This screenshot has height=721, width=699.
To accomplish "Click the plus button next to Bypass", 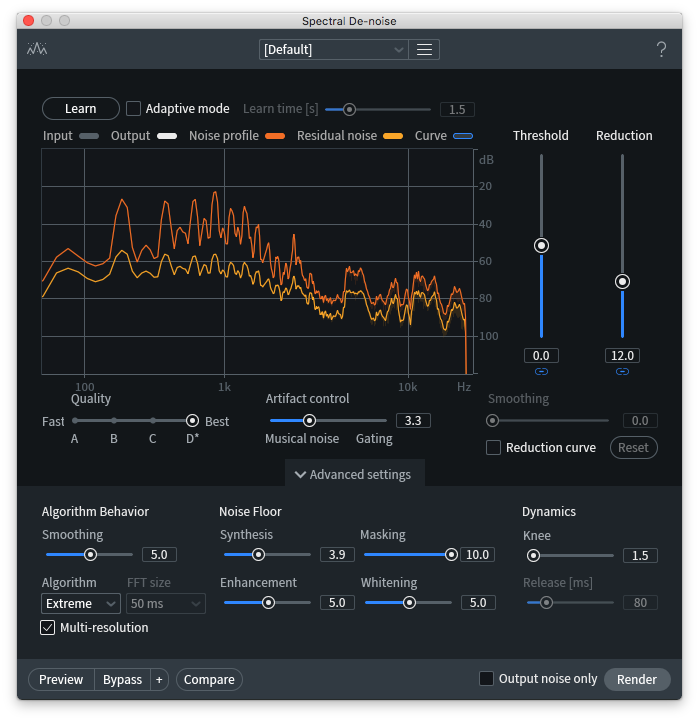I will pyautogui.click(x=159, y=680).
